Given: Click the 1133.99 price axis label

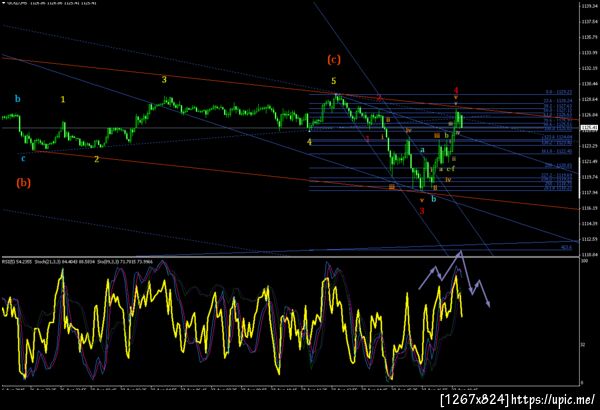Looking at the screenshot, I should click(590, 52).
